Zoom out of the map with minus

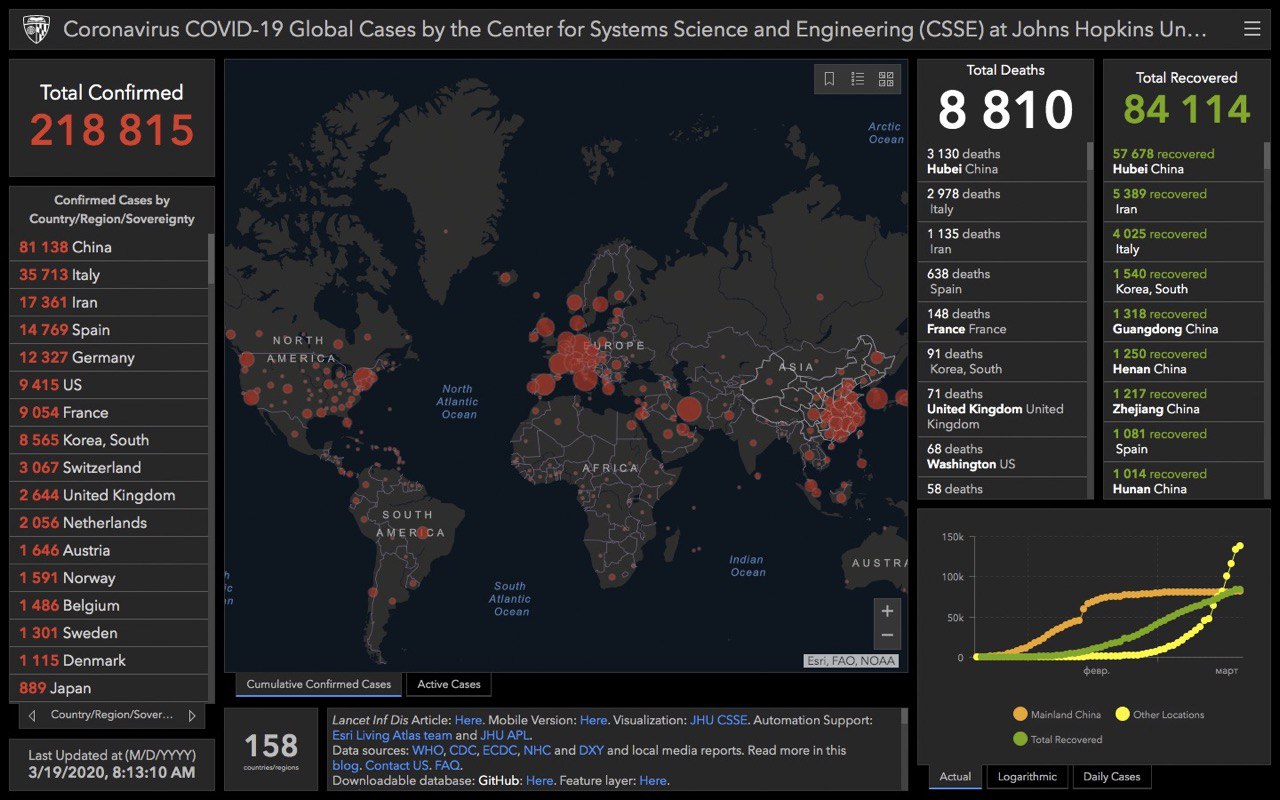coord(887,636)
